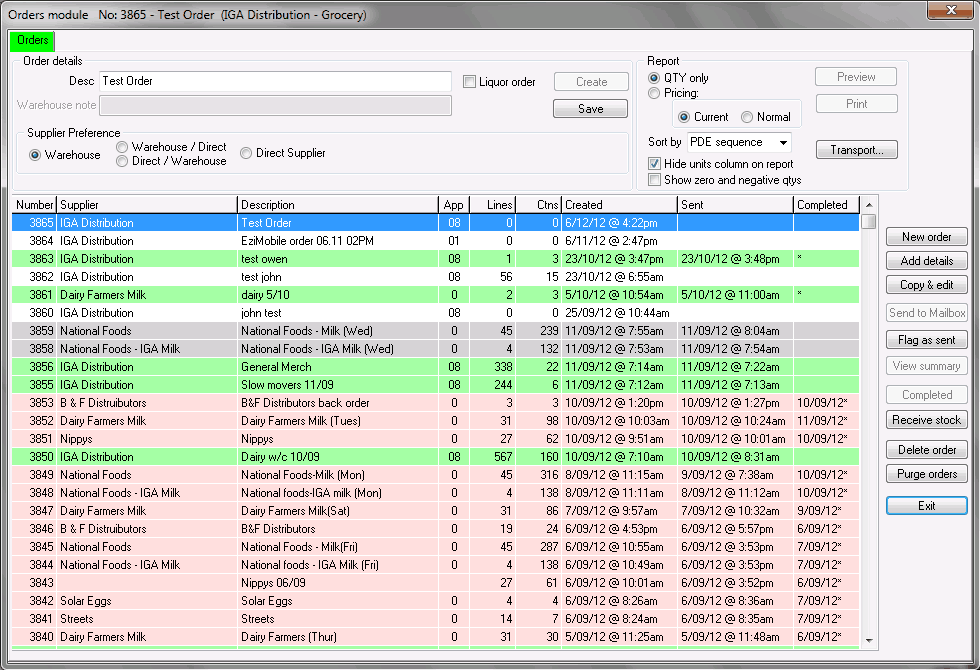980x670 pixels.
Task: Select the Direct Supplier option
Action: 246,153
